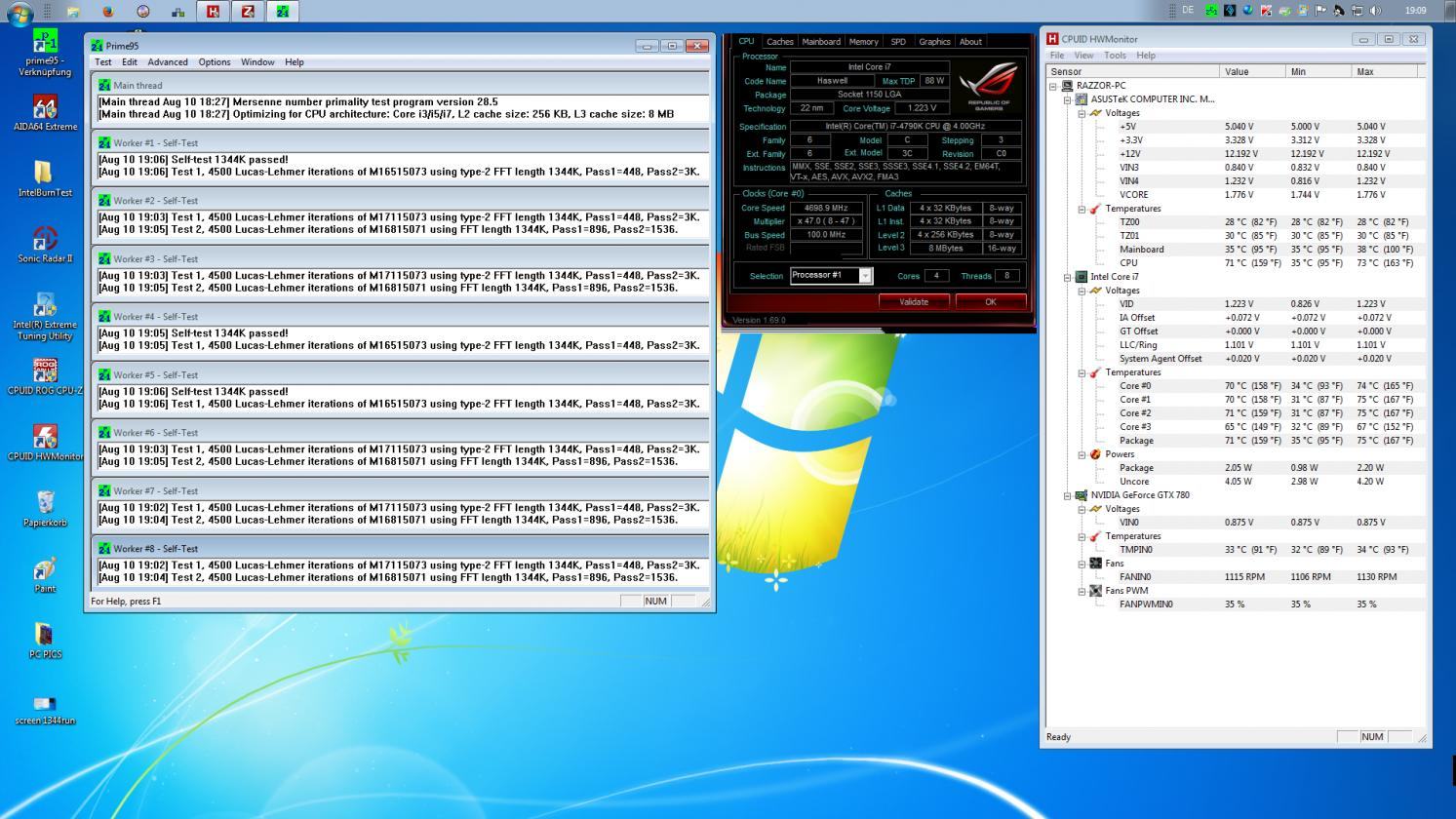
Task: Open the Processor #1 selection dropdown
Action: [864, 276]
